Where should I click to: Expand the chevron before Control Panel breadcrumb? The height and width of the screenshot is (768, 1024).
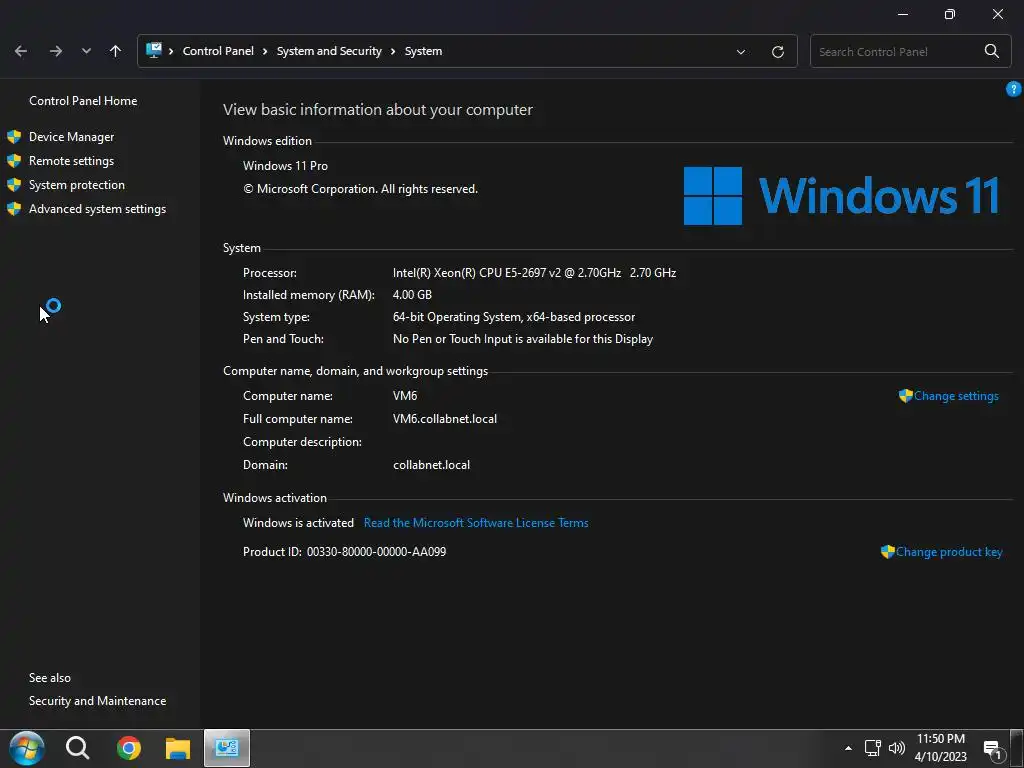[x=171, y=51]
